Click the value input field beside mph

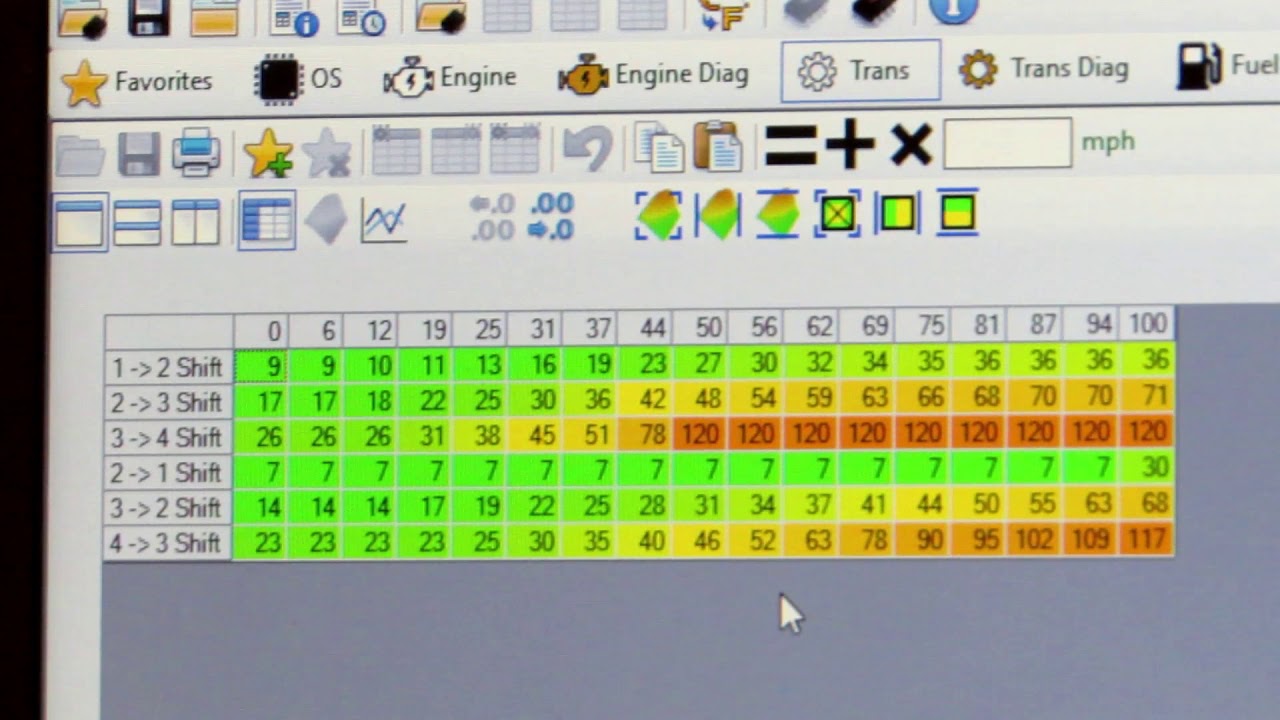click(x=1007, y=144)
